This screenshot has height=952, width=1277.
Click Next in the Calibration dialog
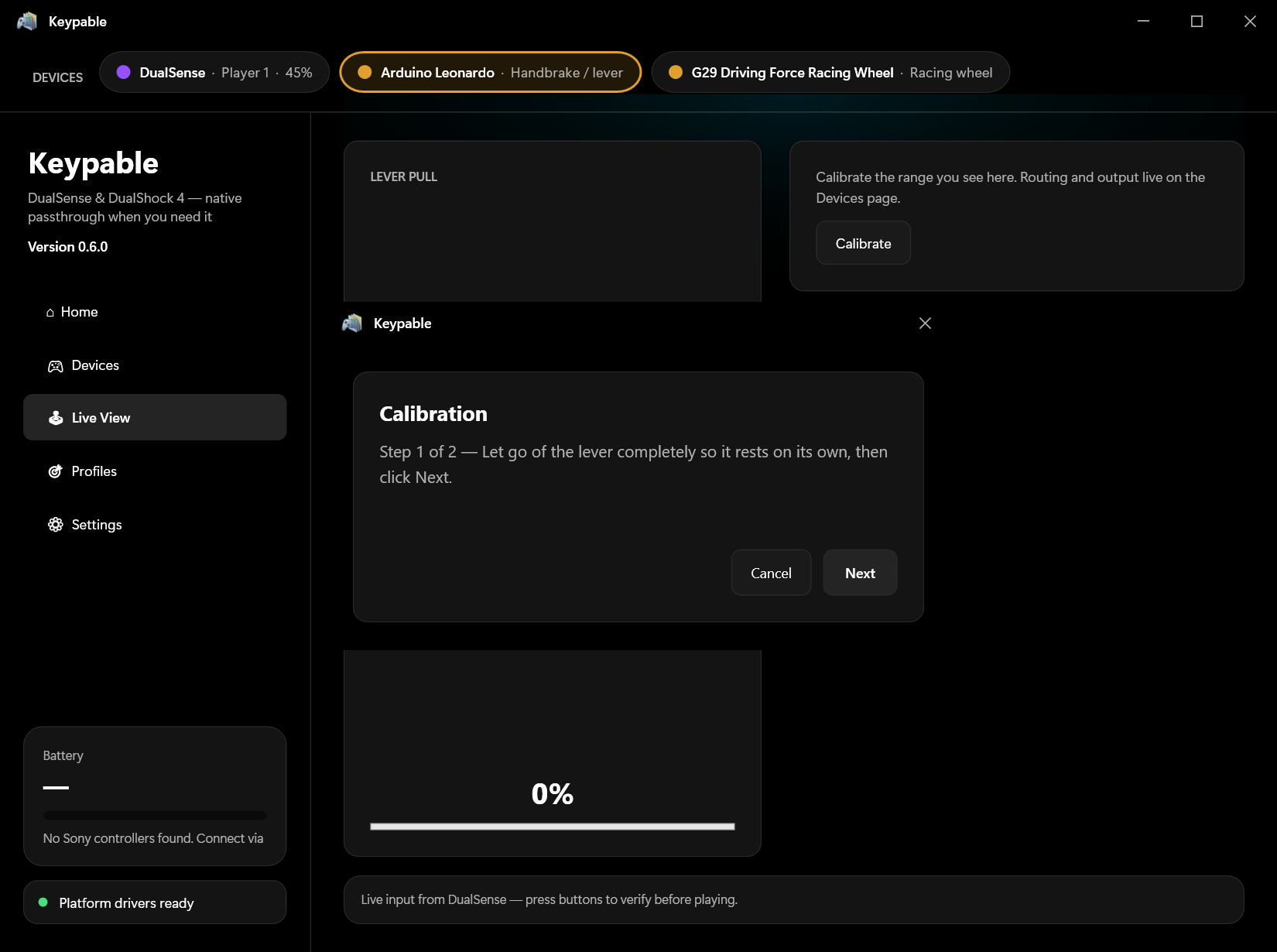[860, 573]
